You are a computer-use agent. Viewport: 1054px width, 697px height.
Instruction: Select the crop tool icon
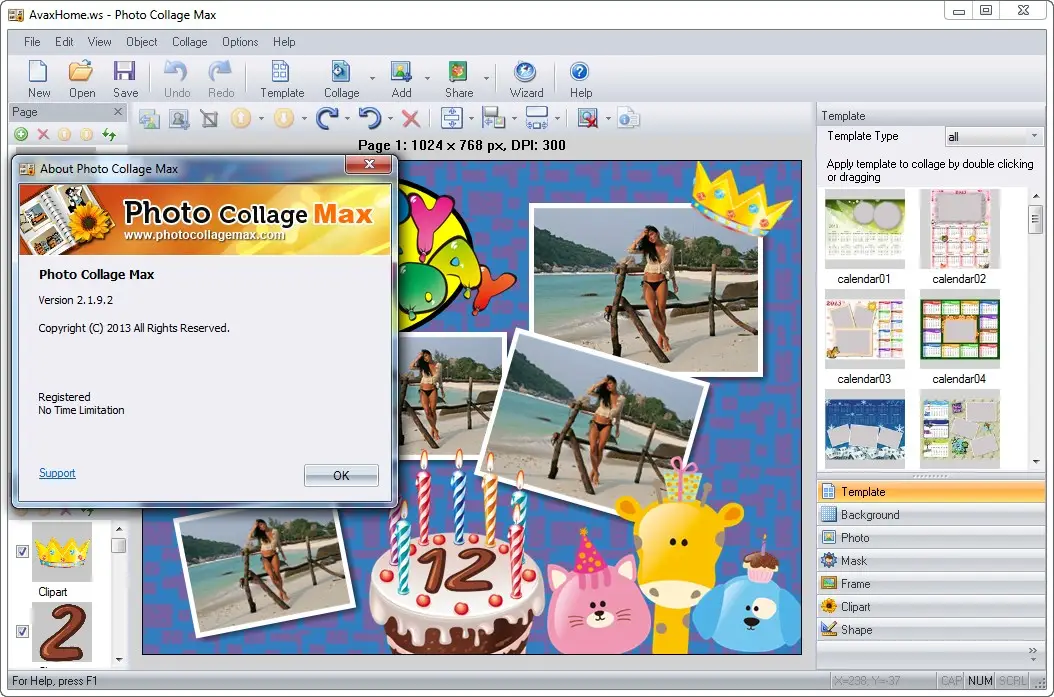pyautogui.click(x=210, y=119)
